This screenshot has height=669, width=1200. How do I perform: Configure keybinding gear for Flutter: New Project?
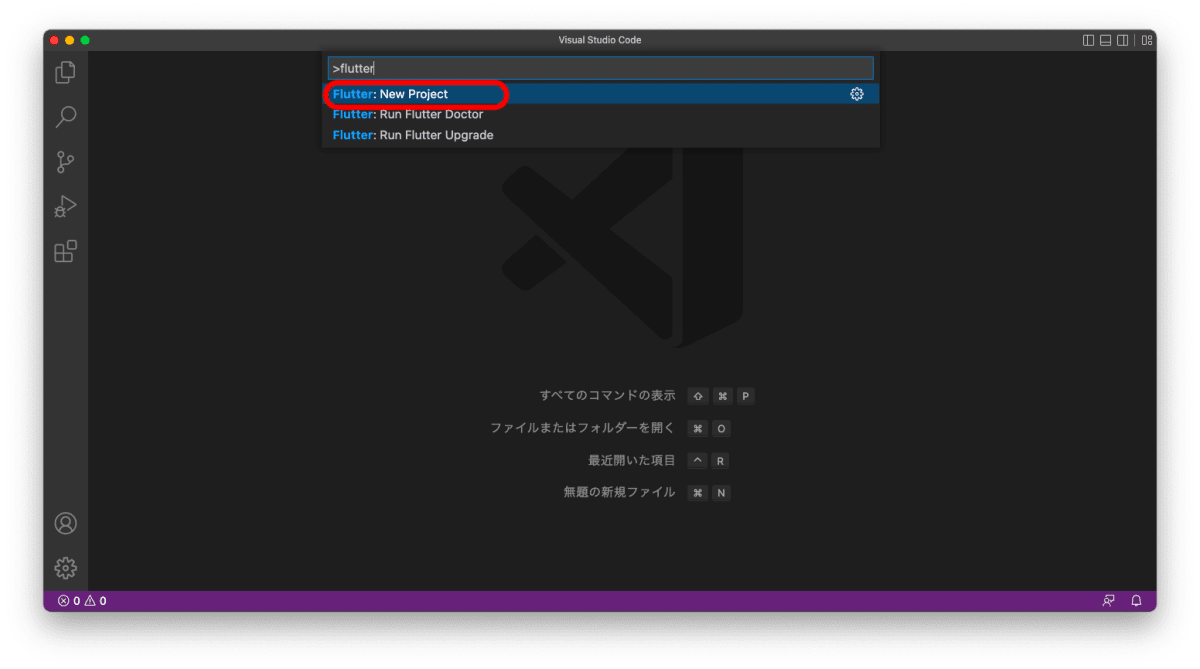pyautogui.click(x=857, y=94)
